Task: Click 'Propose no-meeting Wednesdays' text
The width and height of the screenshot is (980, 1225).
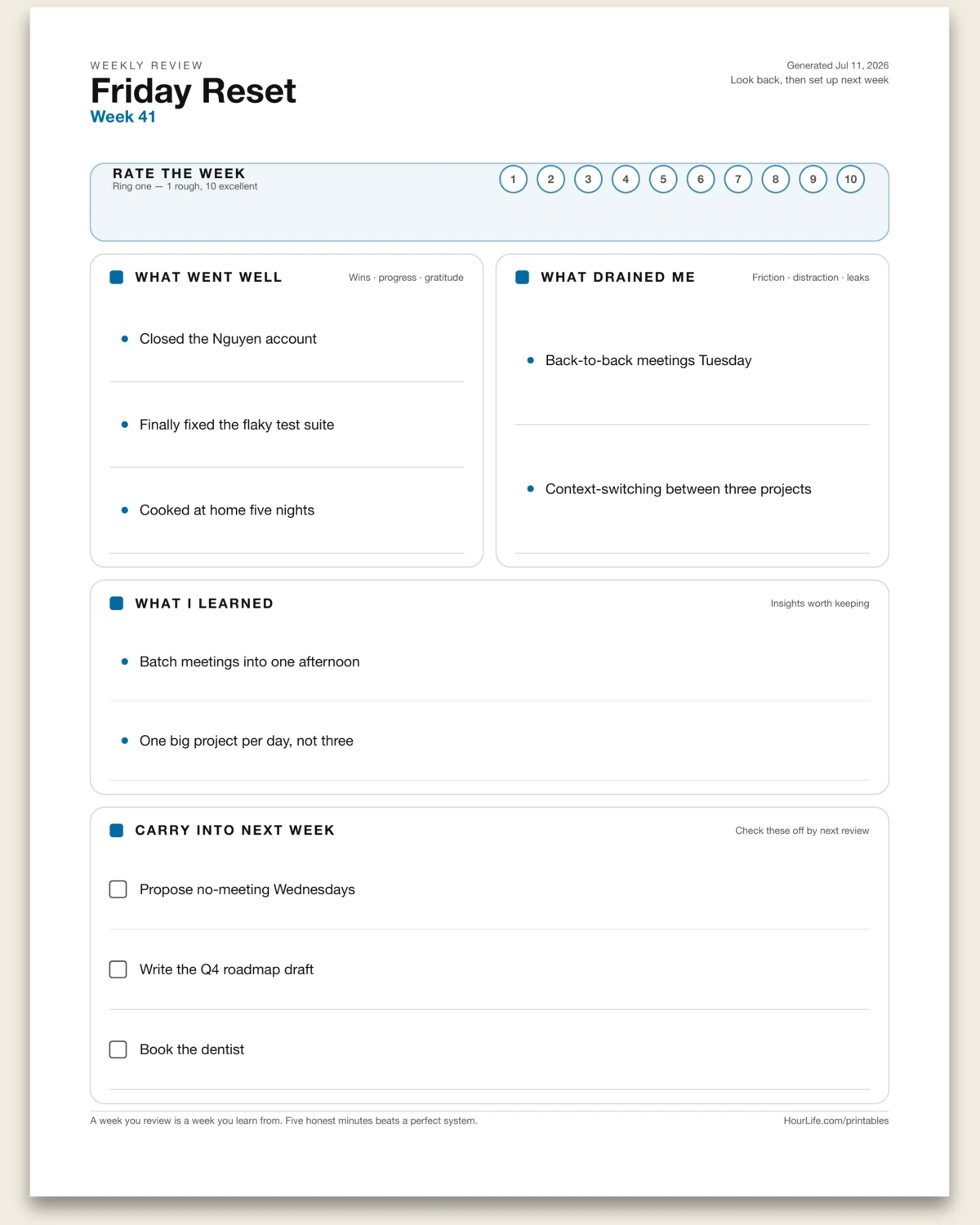Action: click(247, 889)
